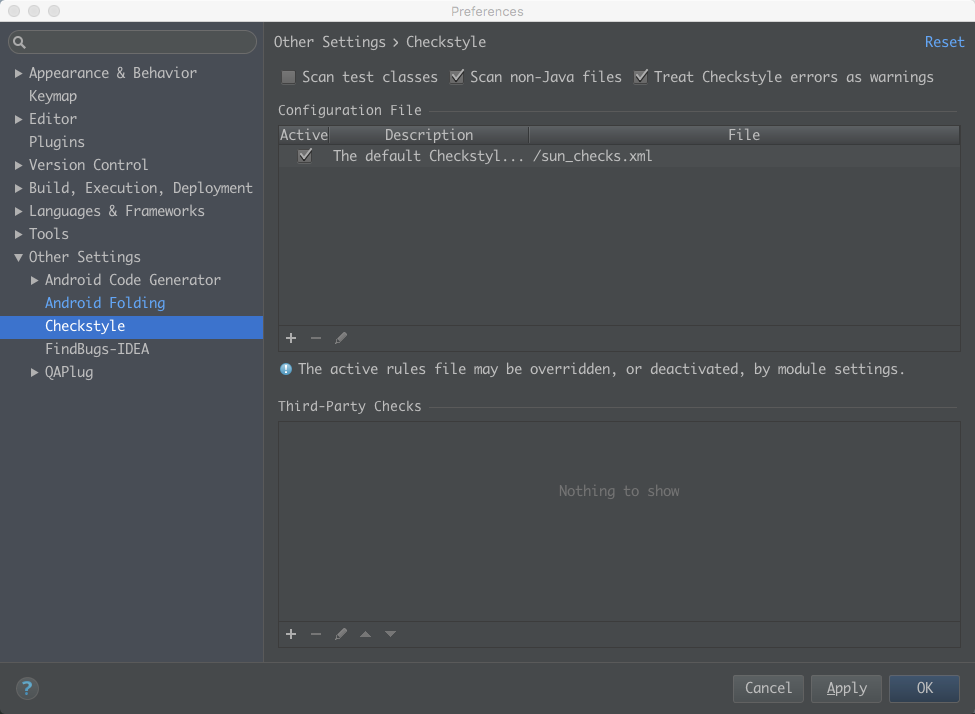This screenshot has height=714, width=975.
Task: Click the move up arrow for third-party checks
Action: (x=365, y=634)
